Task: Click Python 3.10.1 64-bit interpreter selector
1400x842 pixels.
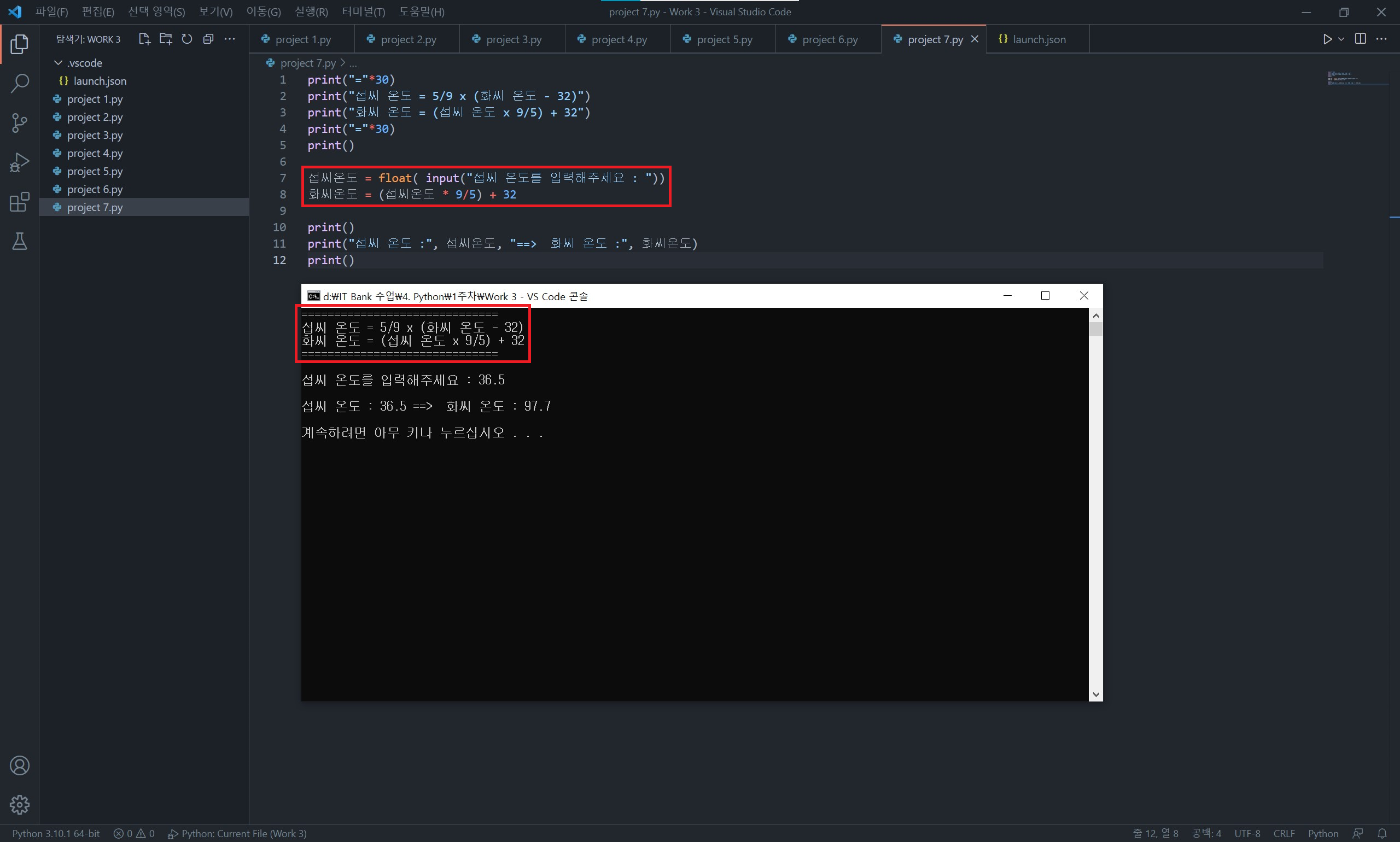Action: (x=56, y=833)
